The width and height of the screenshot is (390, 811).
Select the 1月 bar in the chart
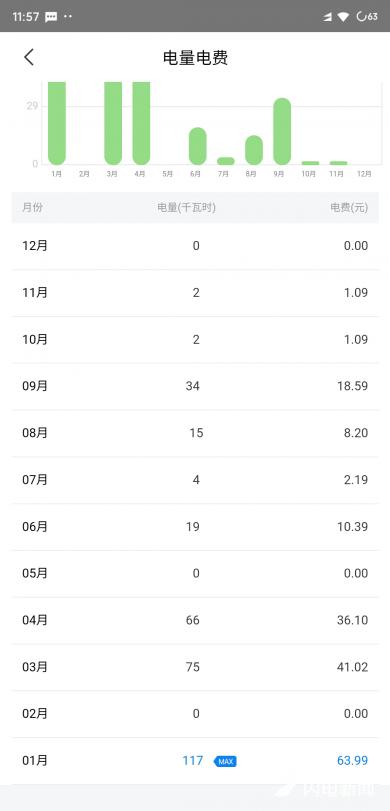[57, 123]
